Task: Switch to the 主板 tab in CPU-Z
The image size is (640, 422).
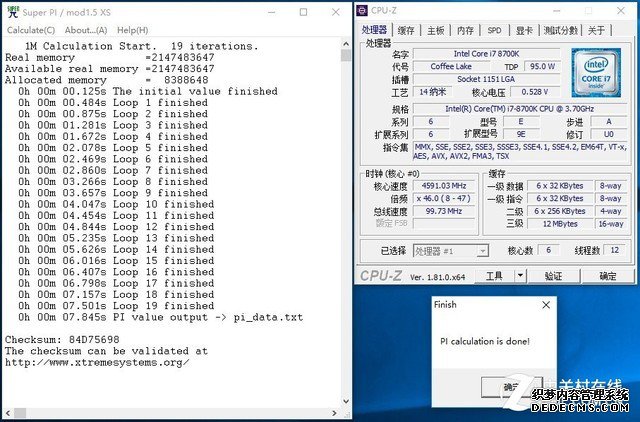Action: tap(436, 30)
